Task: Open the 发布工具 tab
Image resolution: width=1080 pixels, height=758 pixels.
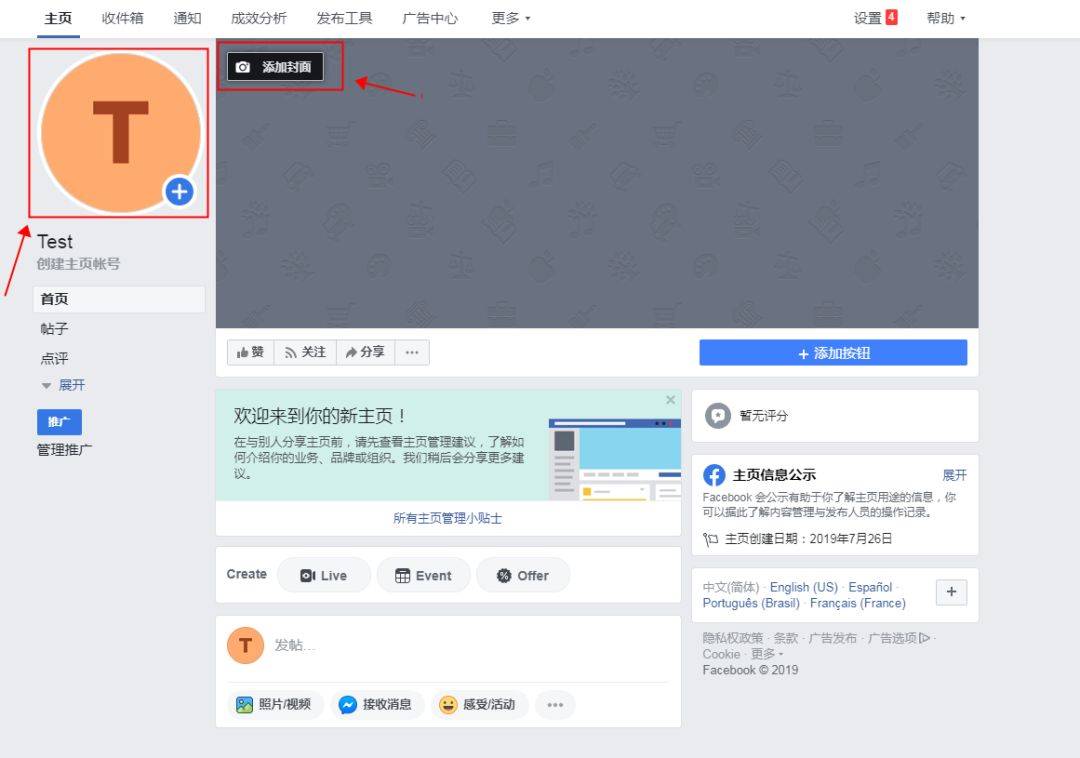Action: point(344,19)
